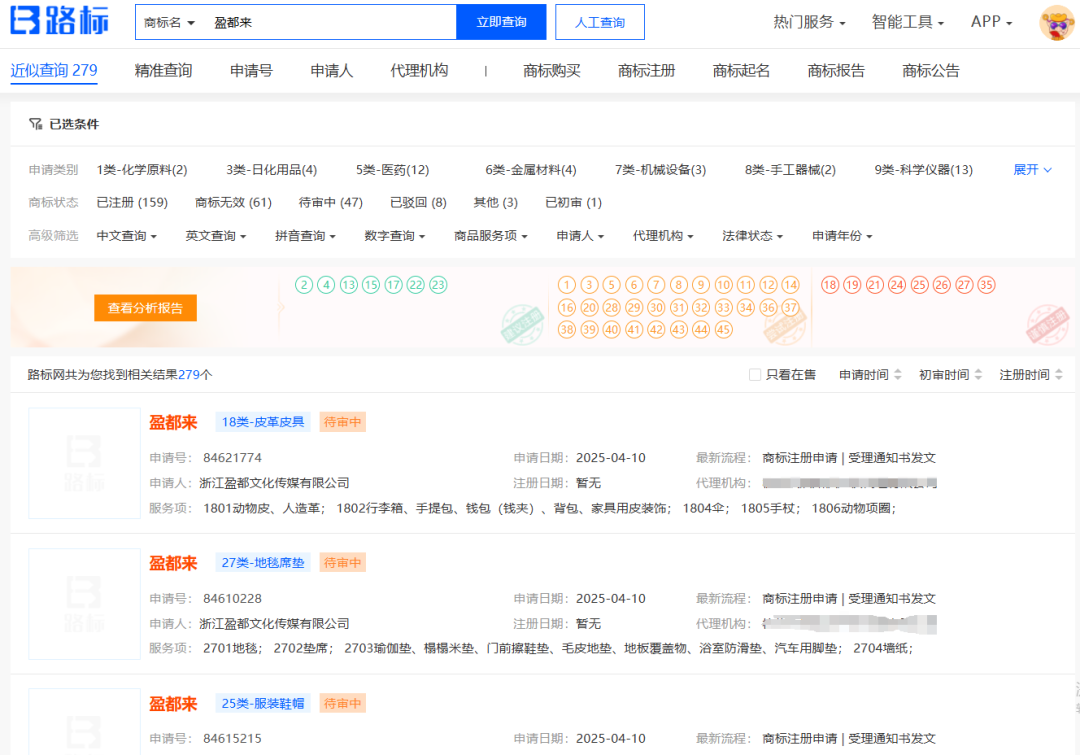The image size is (1080, 755).
Task: Click the search input containing 盈都来
Action: point(331,23)
